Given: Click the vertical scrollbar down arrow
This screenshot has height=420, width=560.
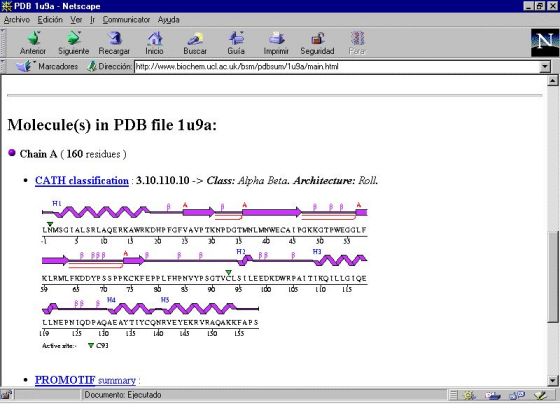Looking at the screenshot, I should pyautogui.click(x=552, y=380).
